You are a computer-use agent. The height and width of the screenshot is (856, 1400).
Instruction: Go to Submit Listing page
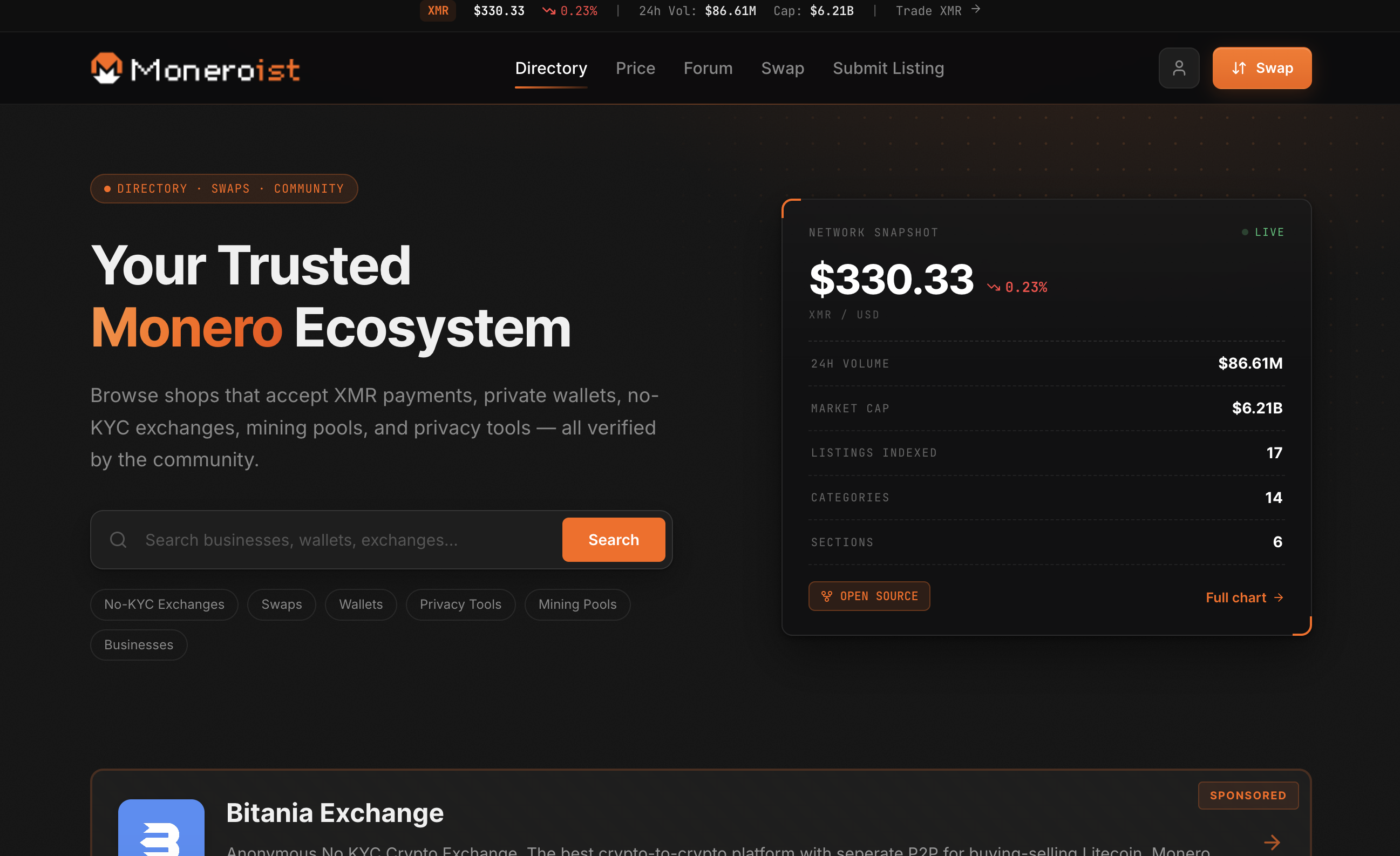click(x=889, y=68)
